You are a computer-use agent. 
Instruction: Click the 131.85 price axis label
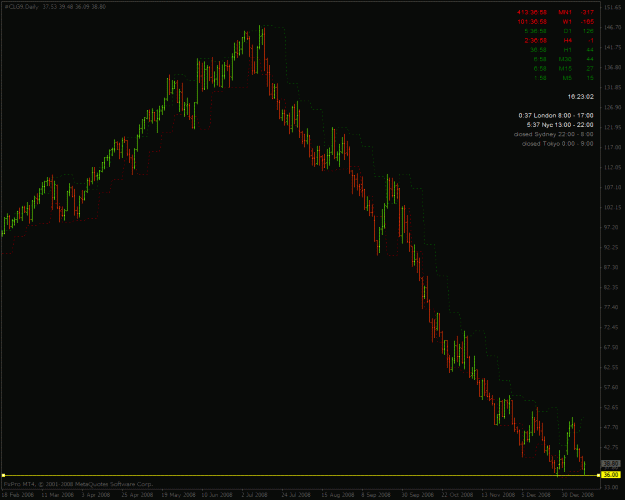tap(613, 87)
